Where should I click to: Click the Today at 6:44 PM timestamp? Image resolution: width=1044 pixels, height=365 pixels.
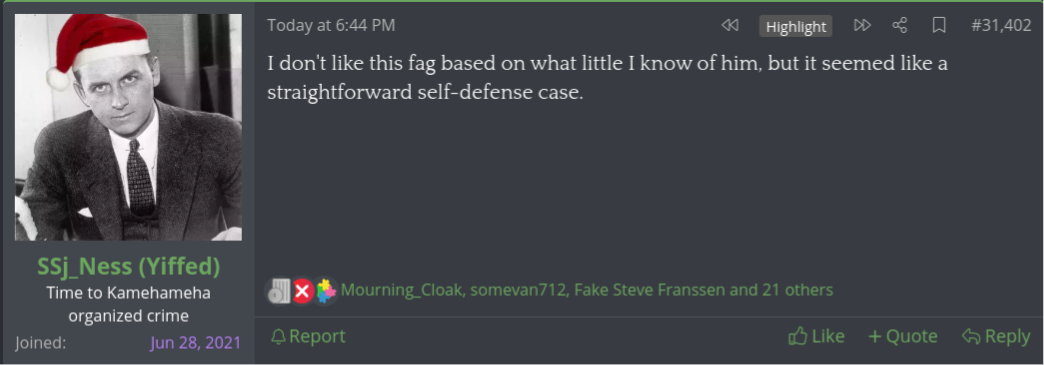pos(331,26)
